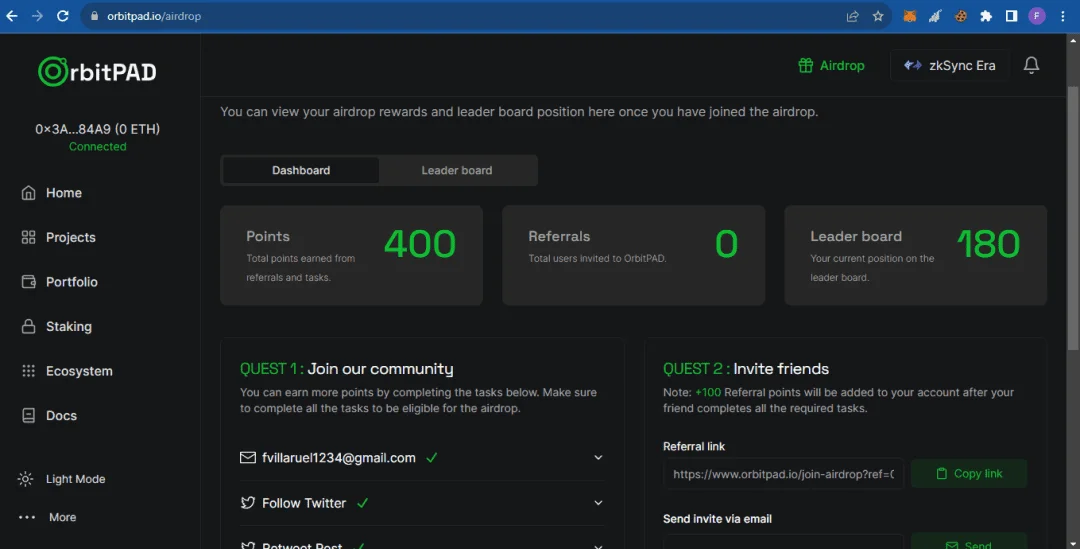Switch to the Leader board tab
1080x549 pixels.
457,170
